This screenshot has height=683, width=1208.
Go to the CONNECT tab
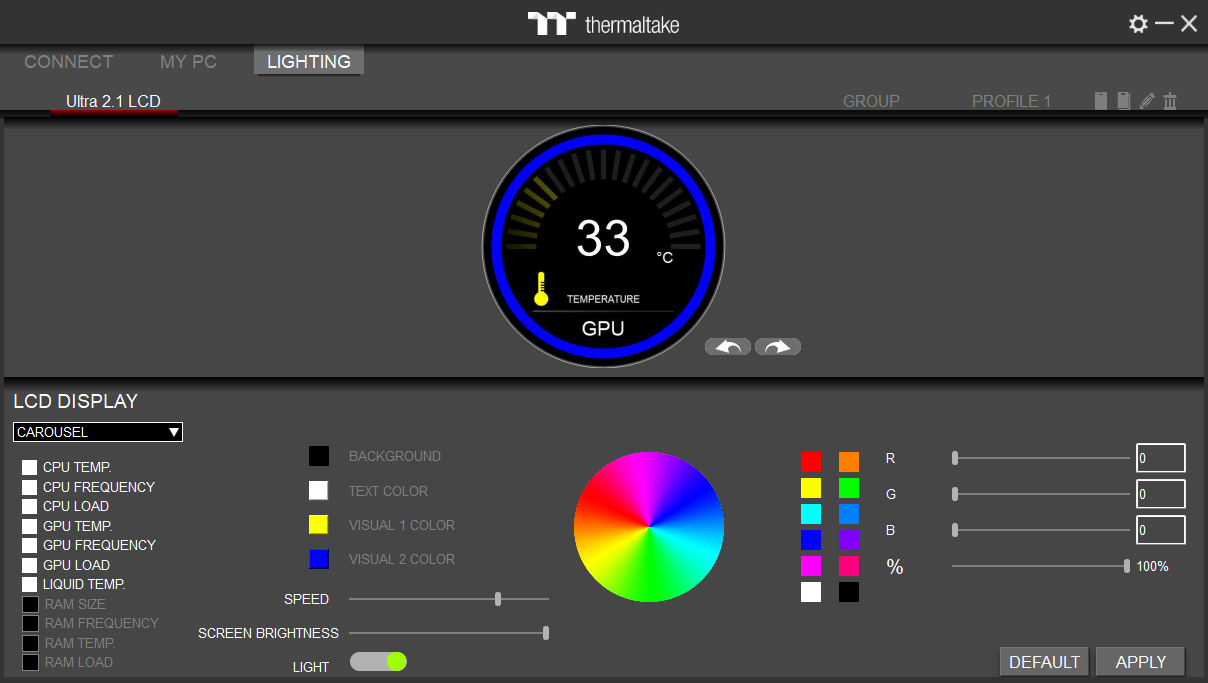coord(69,62)
